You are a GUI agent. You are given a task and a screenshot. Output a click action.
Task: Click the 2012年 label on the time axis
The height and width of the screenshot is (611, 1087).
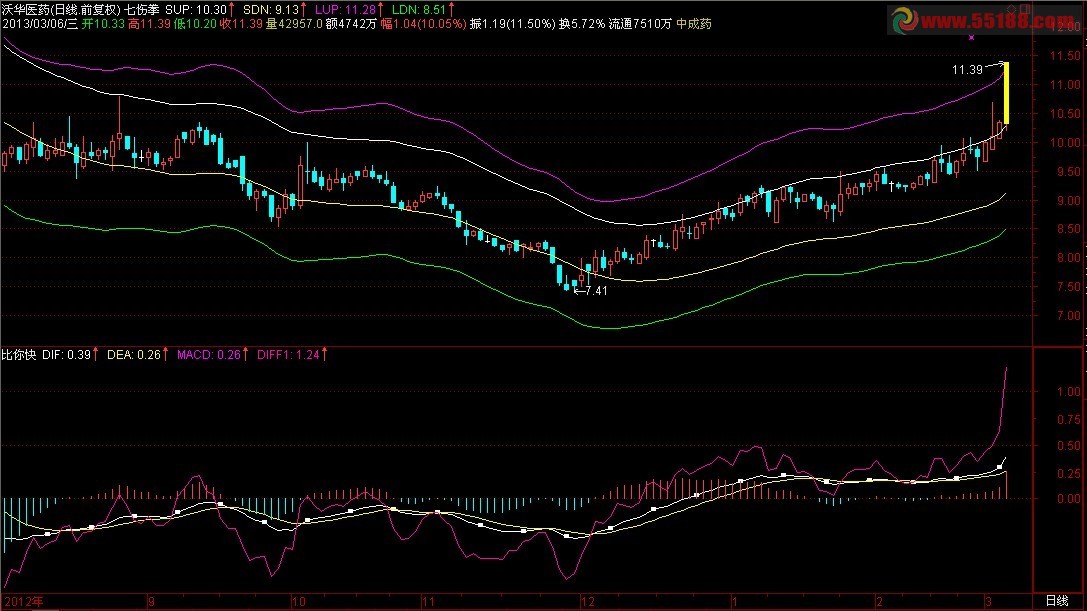24,601
